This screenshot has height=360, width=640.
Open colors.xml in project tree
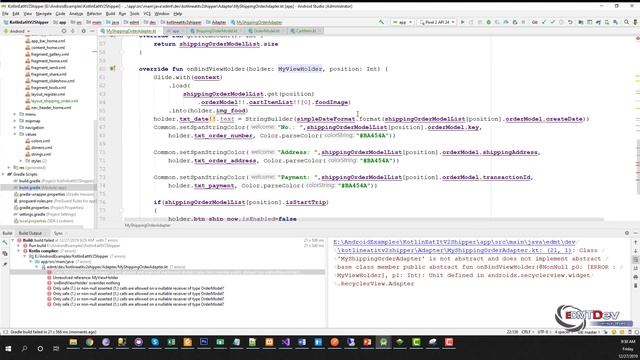[x=40, y=141]
